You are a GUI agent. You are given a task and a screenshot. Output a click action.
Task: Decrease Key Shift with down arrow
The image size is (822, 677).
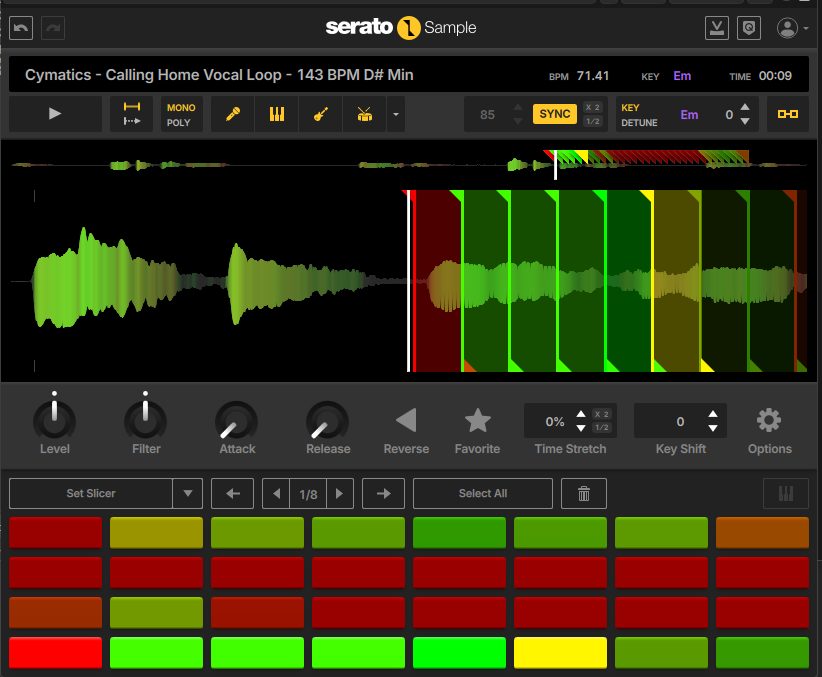point(713,428)
